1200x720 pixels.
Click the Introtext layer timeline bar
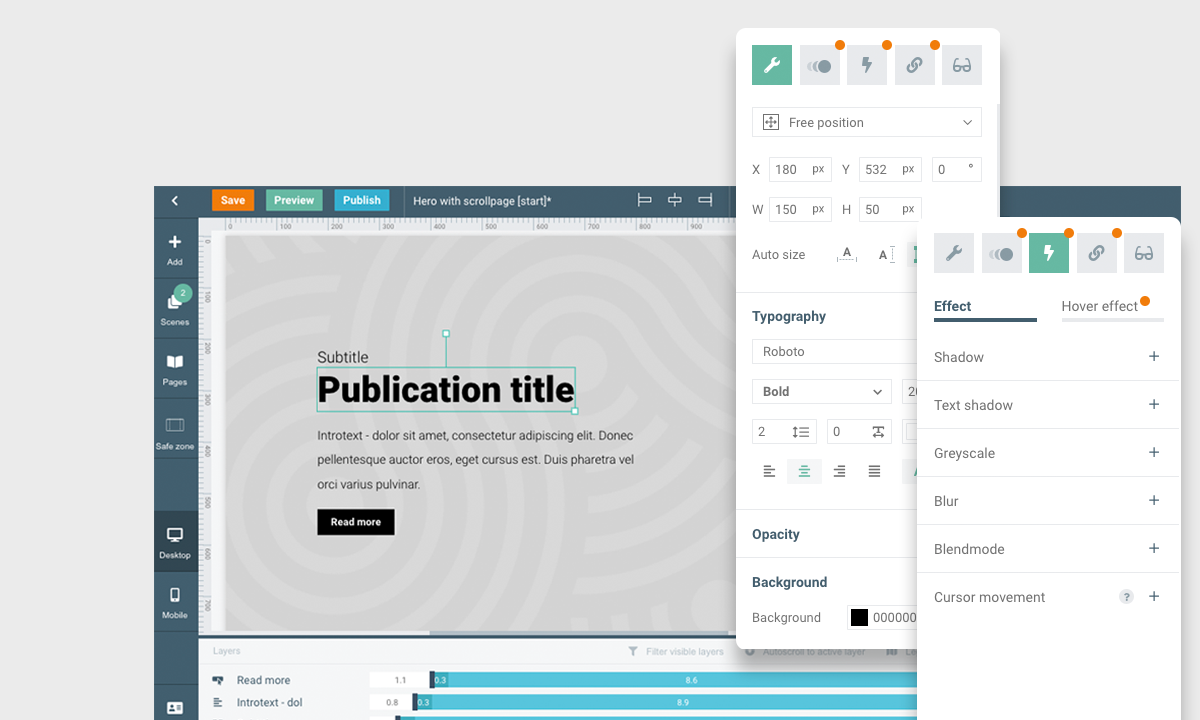click(666, 703)
